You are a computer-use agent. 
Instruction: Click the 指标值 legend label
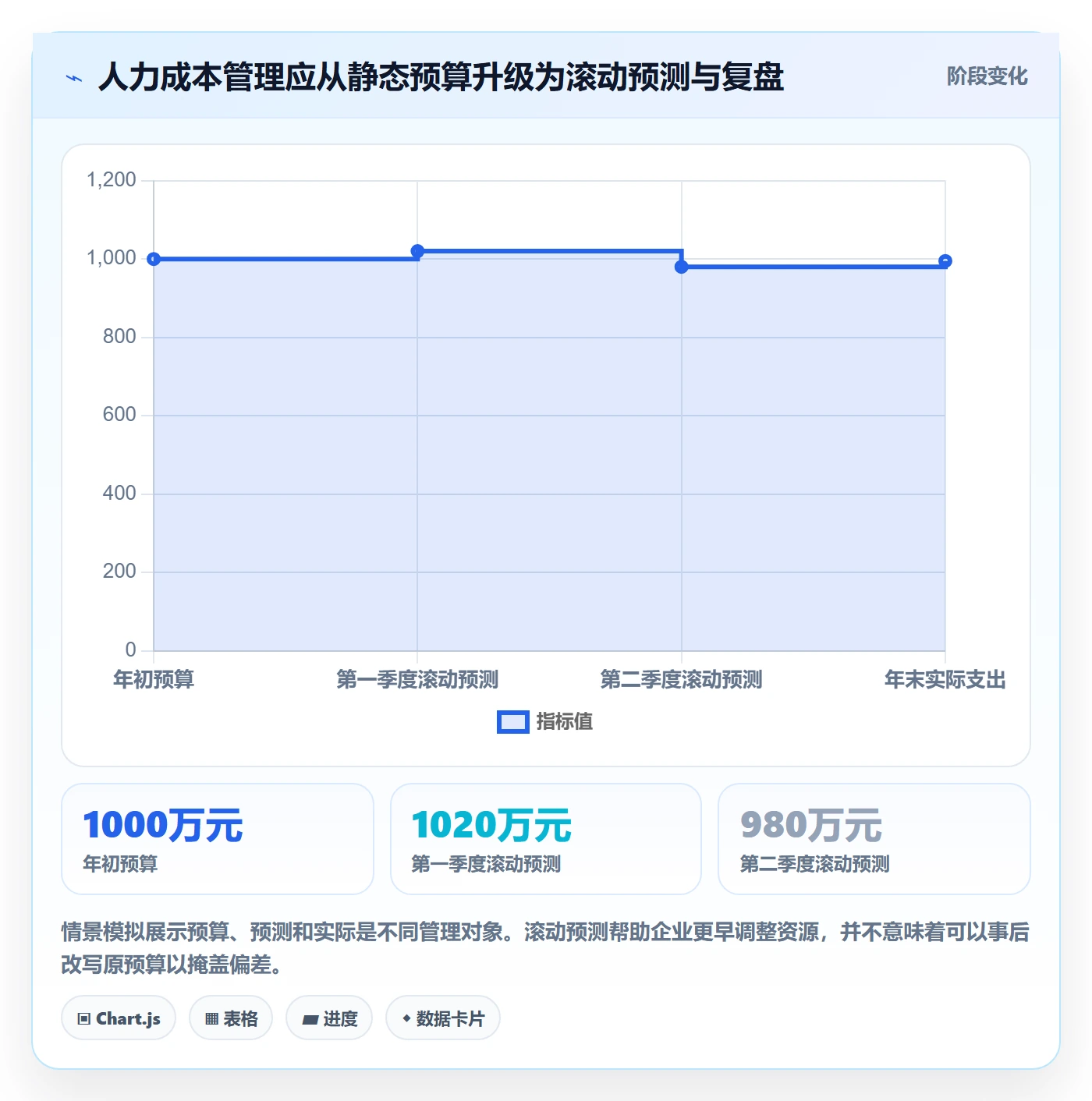tap(565, 722)
